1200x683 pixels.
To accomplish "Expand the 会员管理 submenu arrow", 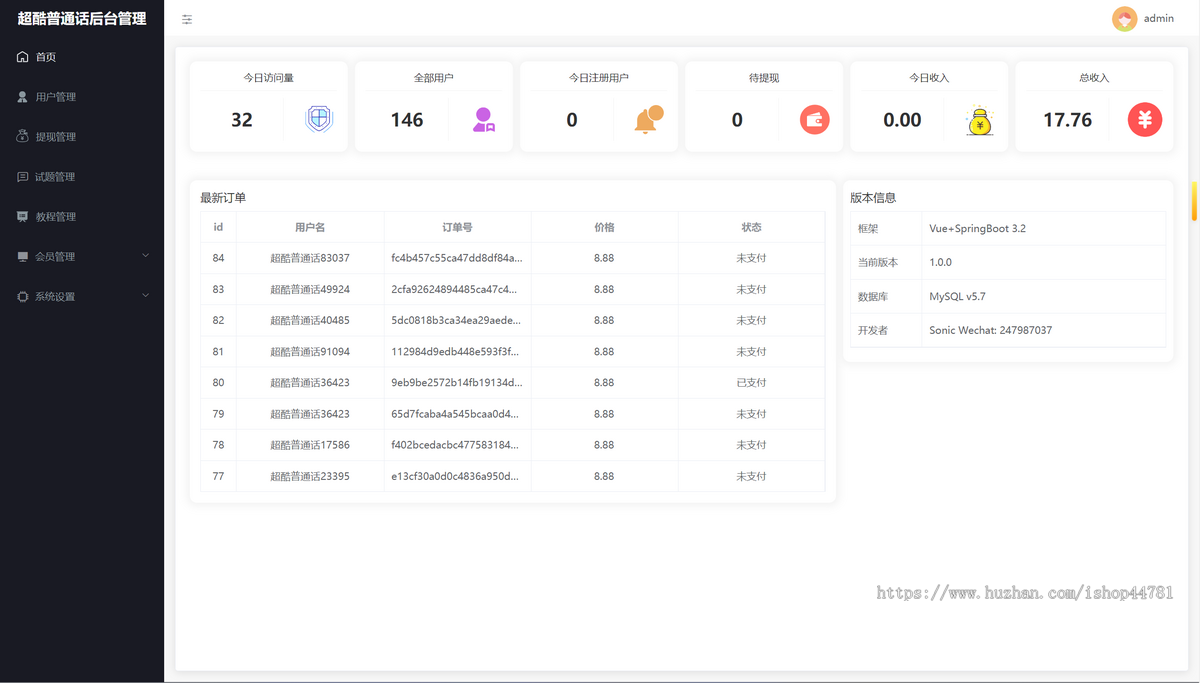I will point(146,256).
